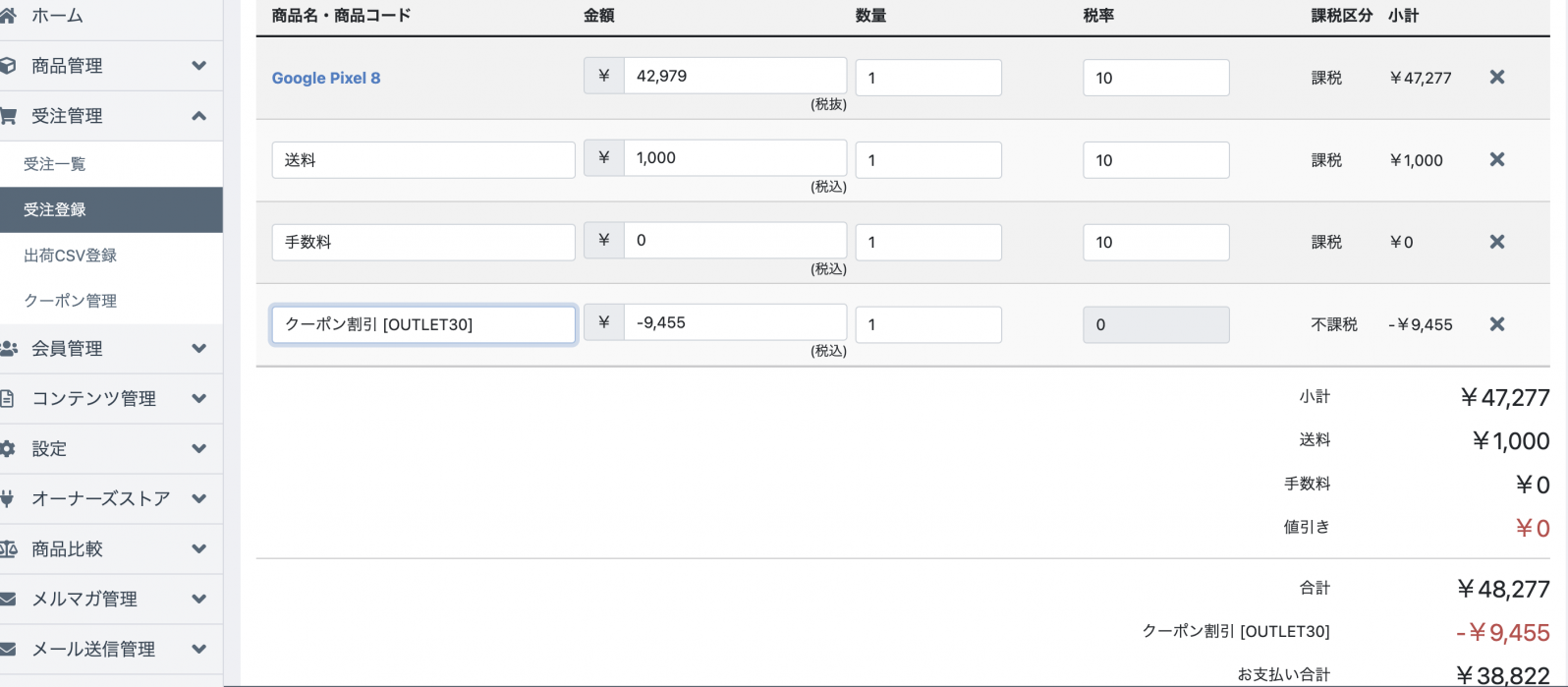Click the 送料 amount field showing 1,000

click(735, 157)
